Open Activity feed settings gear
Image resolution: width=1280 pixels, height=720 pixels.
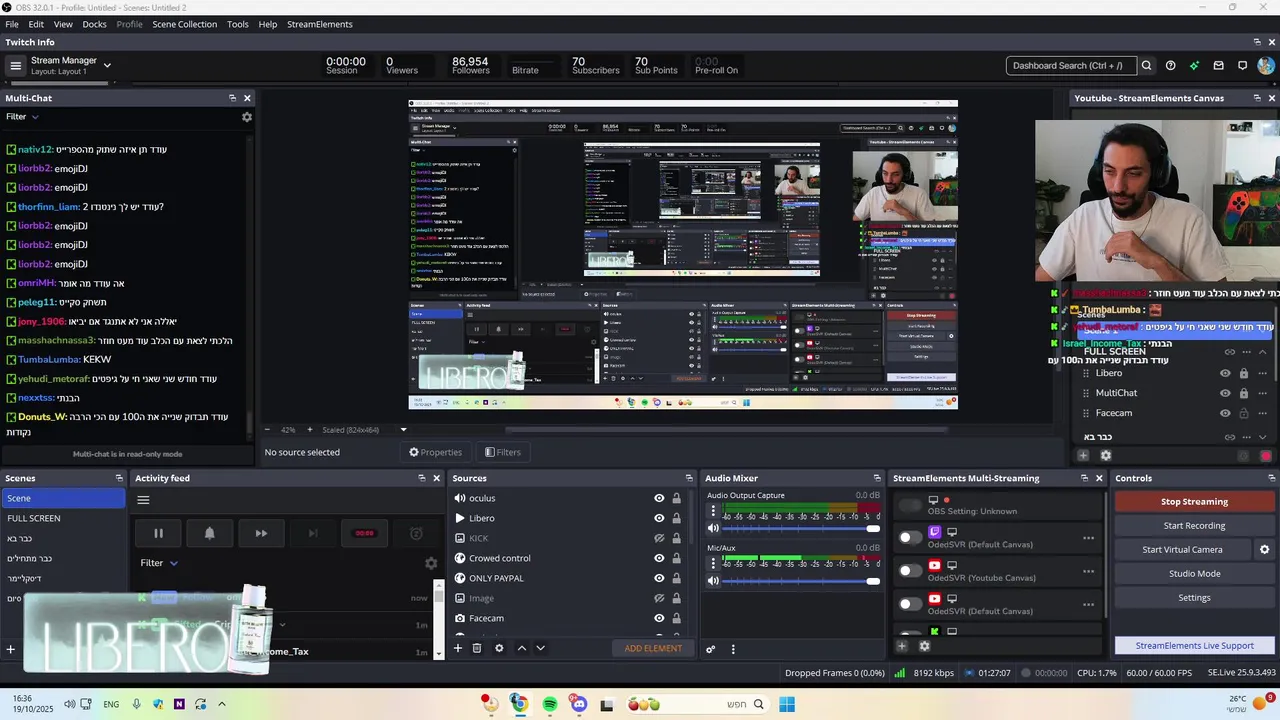431,563
